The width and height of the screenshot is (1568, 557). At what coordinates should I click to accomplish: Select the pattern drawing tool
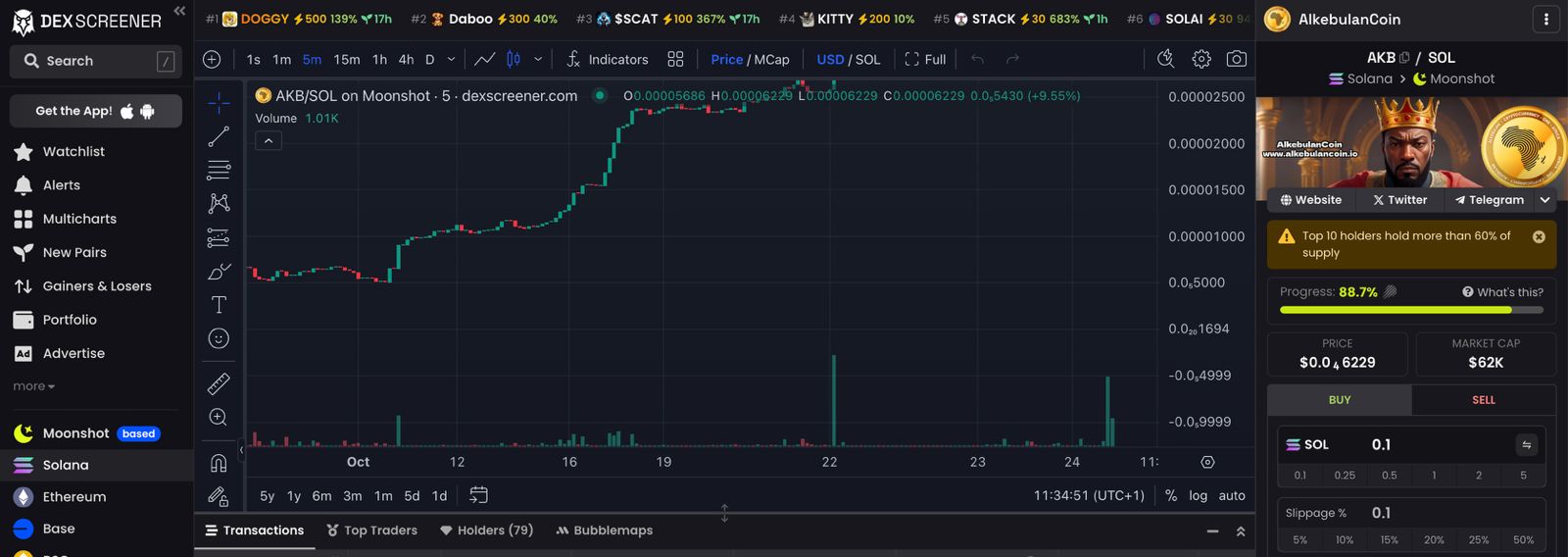tap(219, 203)
